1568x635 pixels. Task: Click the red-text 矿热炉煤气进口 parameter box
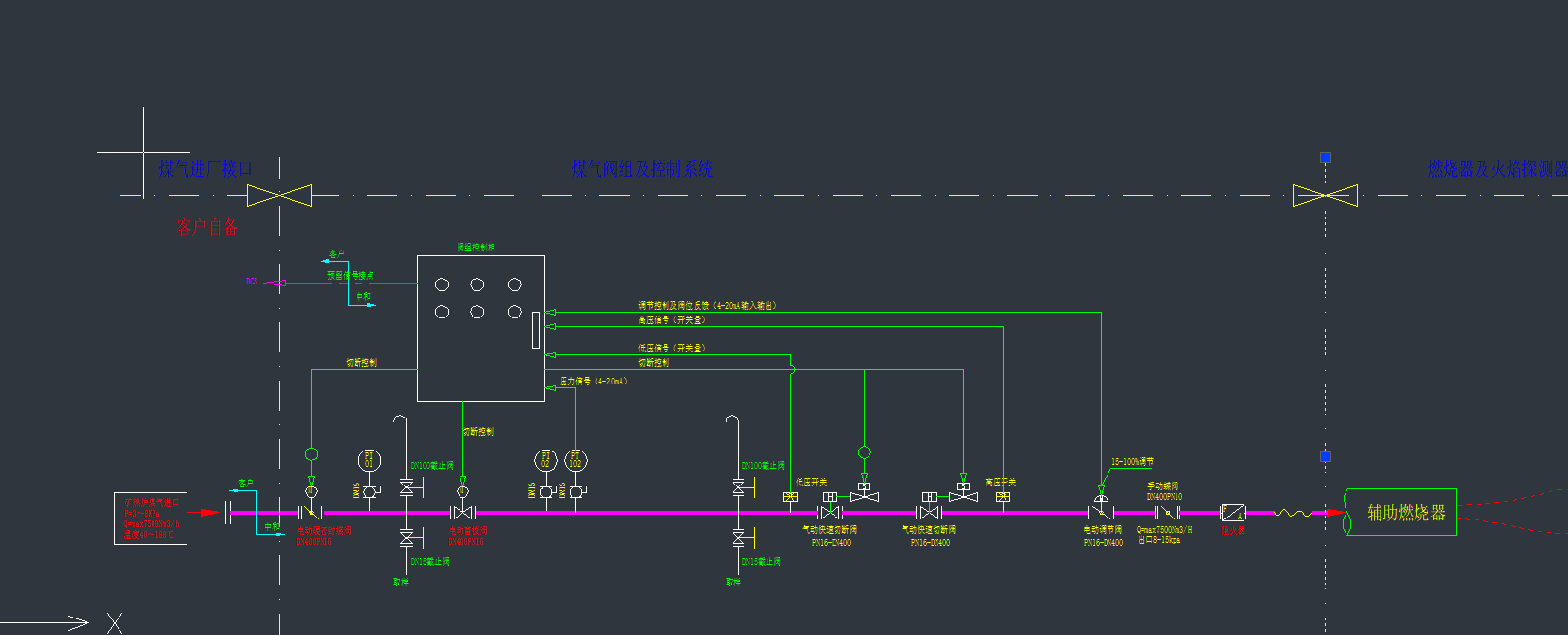pos(151,518)
